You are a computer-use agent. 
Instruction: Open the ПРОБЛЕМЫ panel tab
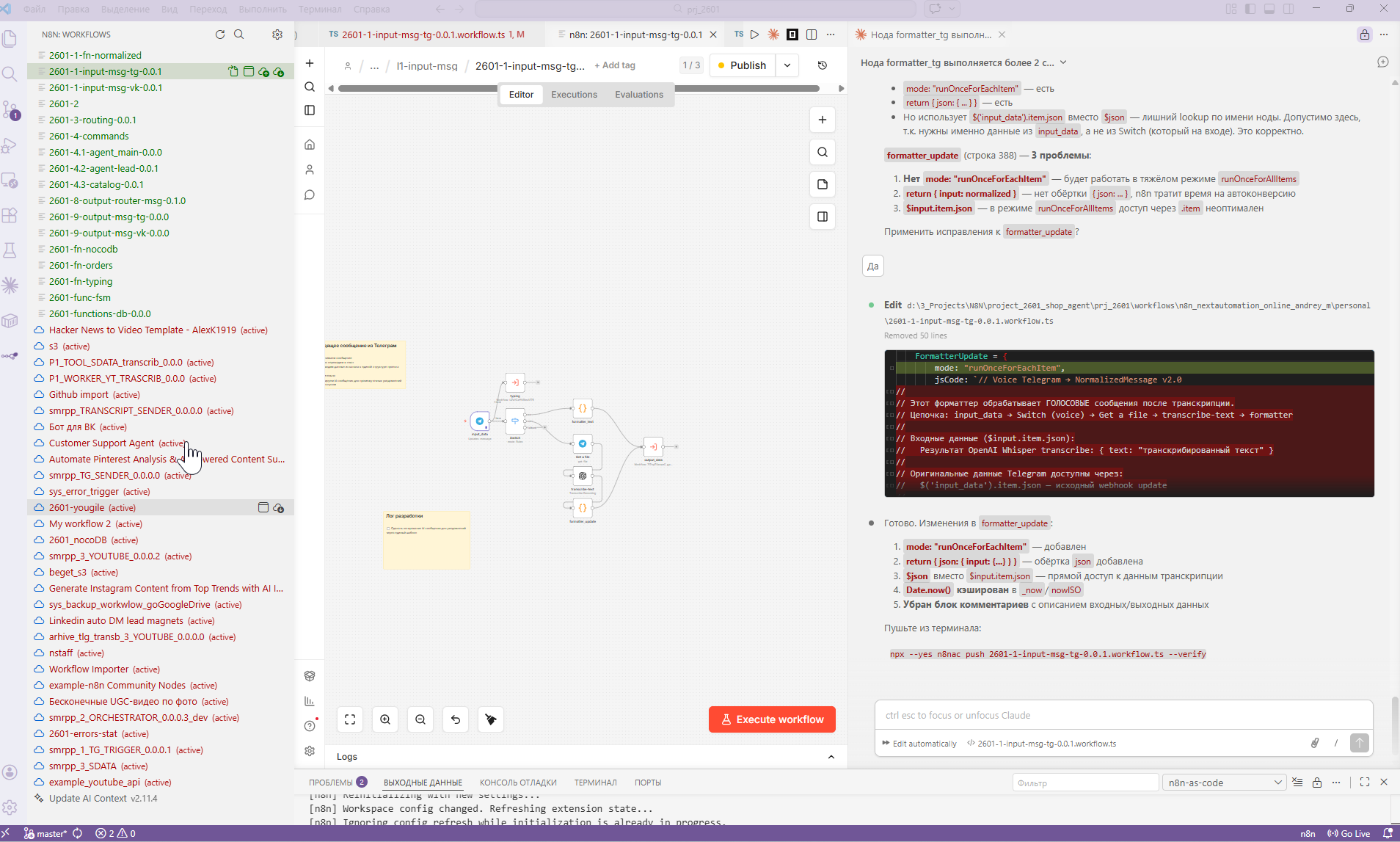pos(338,783)
